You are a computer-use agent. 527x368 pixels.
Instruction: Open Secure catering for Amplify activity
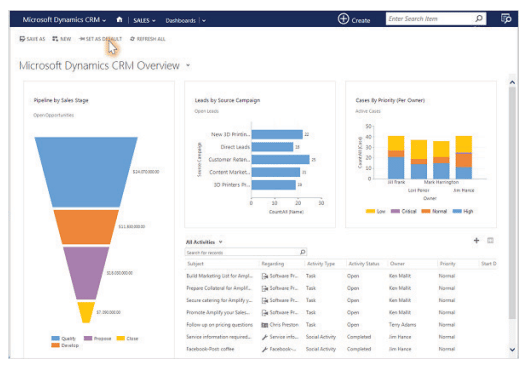[219, 300]
